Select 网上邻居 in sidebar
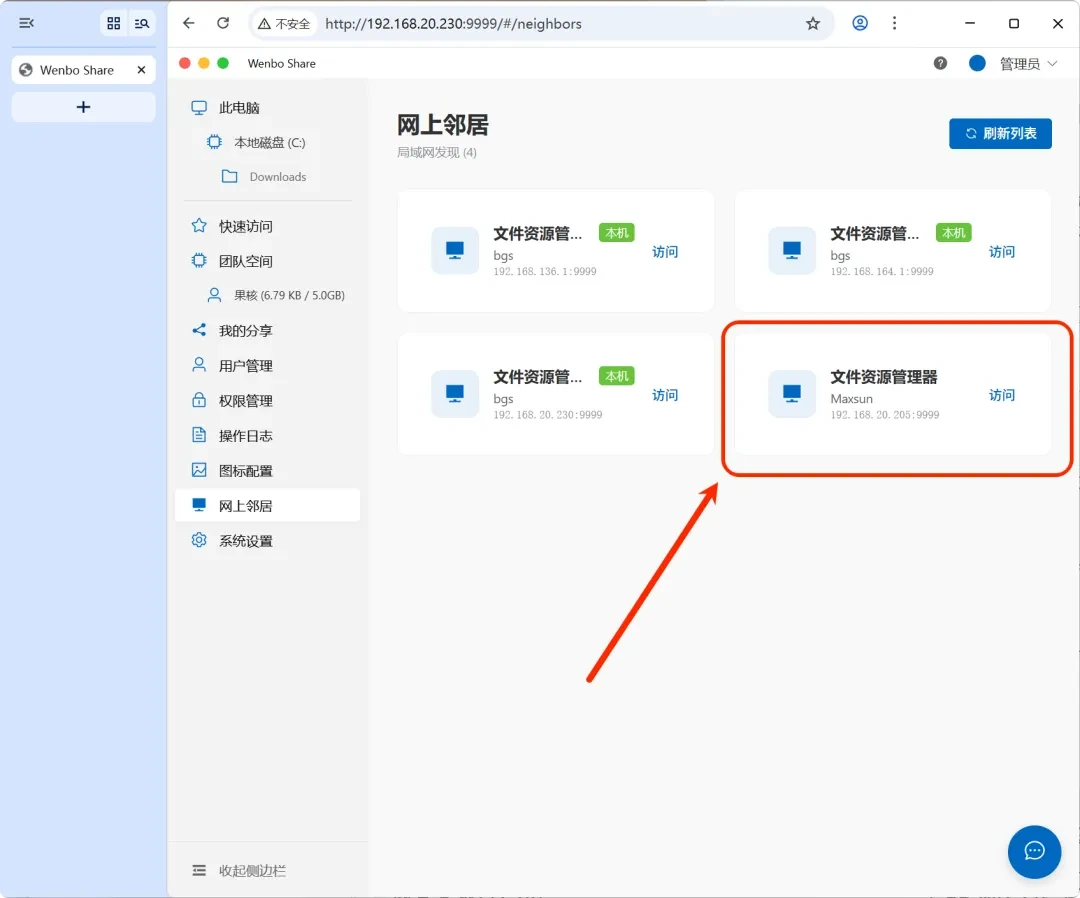The height and width of the screenshot is (898, 1080). pyautogui.click(x=267, y=505)
